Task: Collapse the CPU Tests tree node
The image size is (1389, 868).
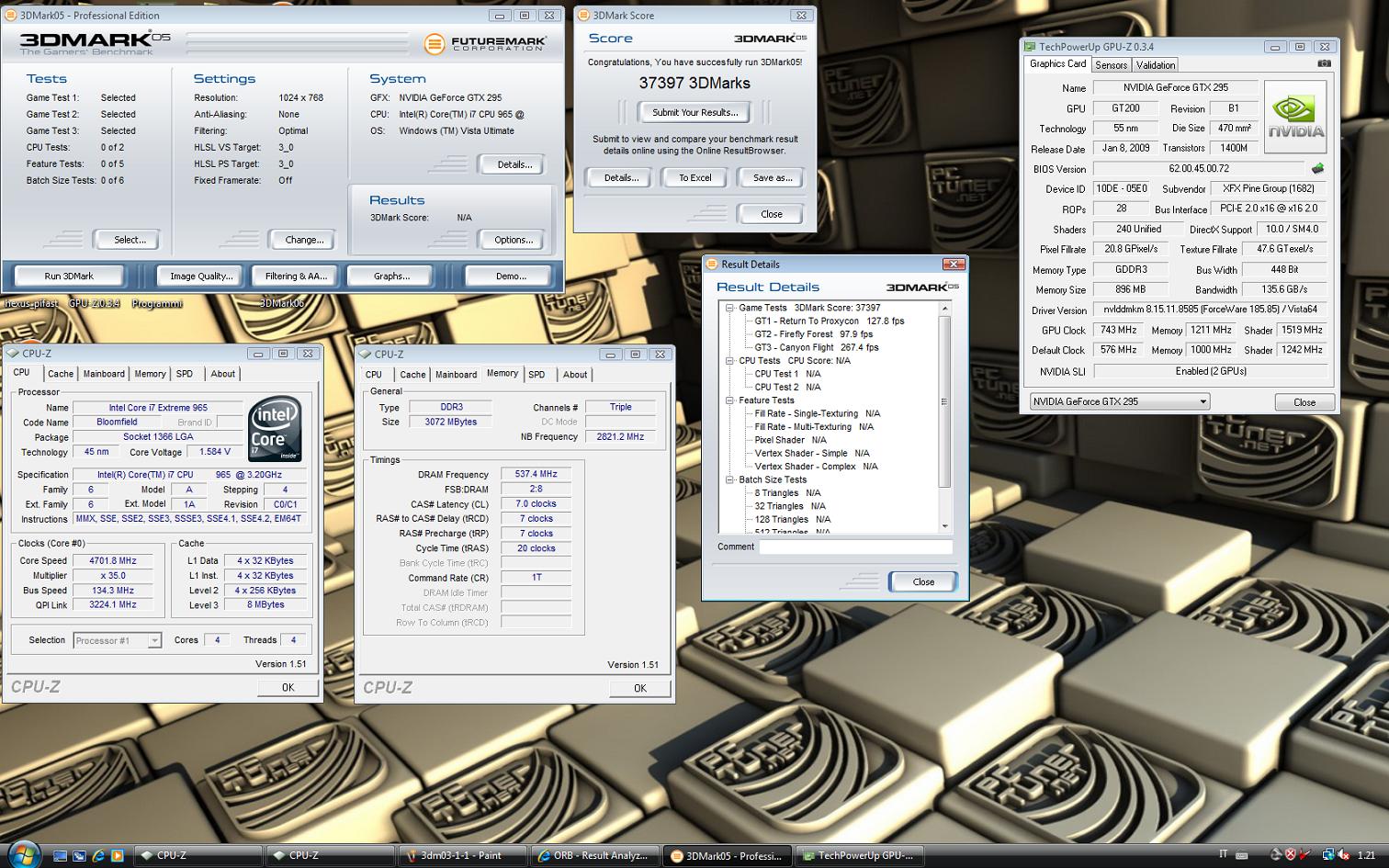Action: pyautogui.click(x=729, y=361)
